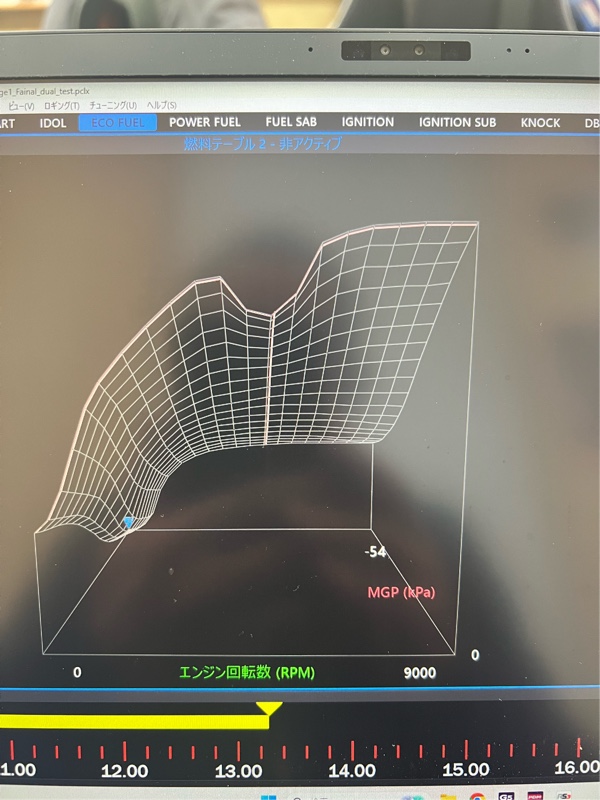Screen dimensions: 600x800
Task: Open the IGNITION SUB tab
Action: click(457, 122)
